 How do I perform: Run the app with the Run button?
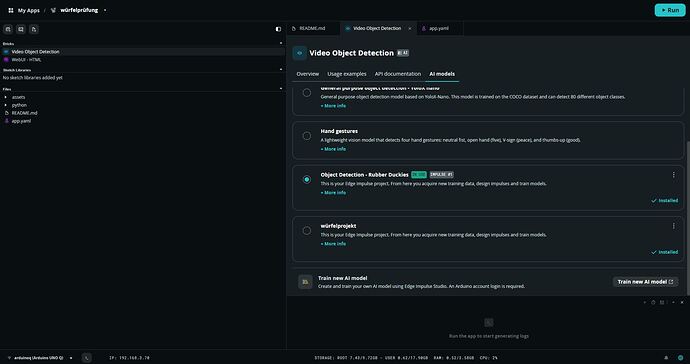670,10
